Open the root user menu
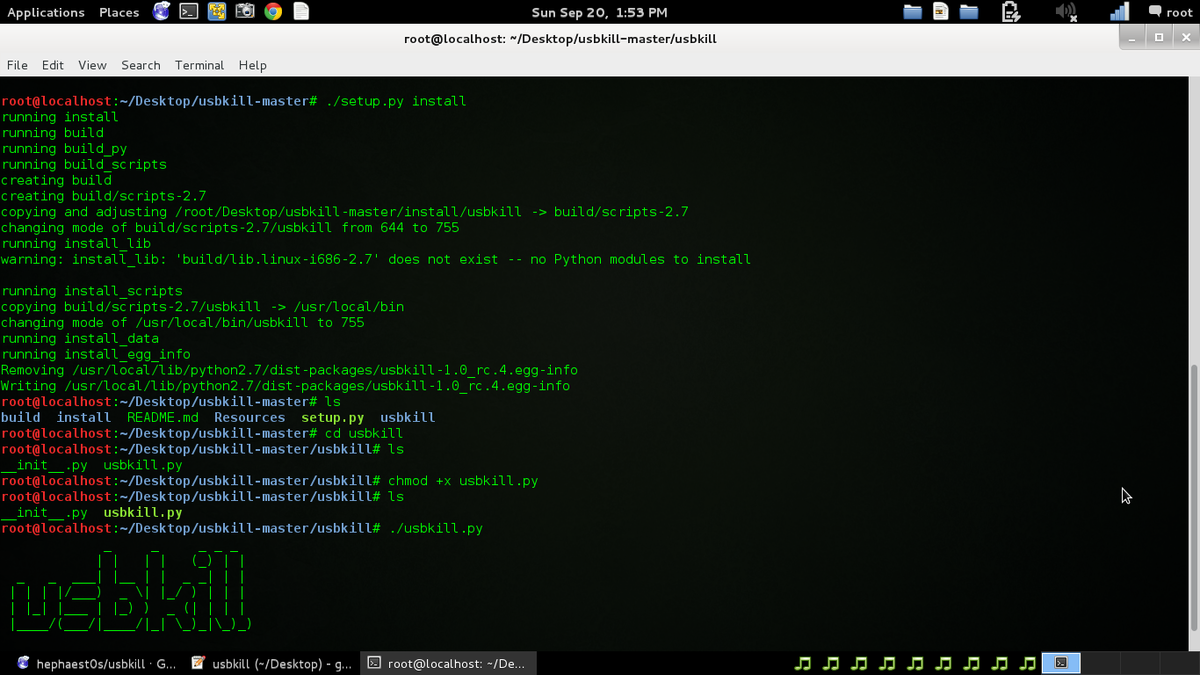Image resolution: width=1200 pixels, height=675 pixels. [1179, 12]
